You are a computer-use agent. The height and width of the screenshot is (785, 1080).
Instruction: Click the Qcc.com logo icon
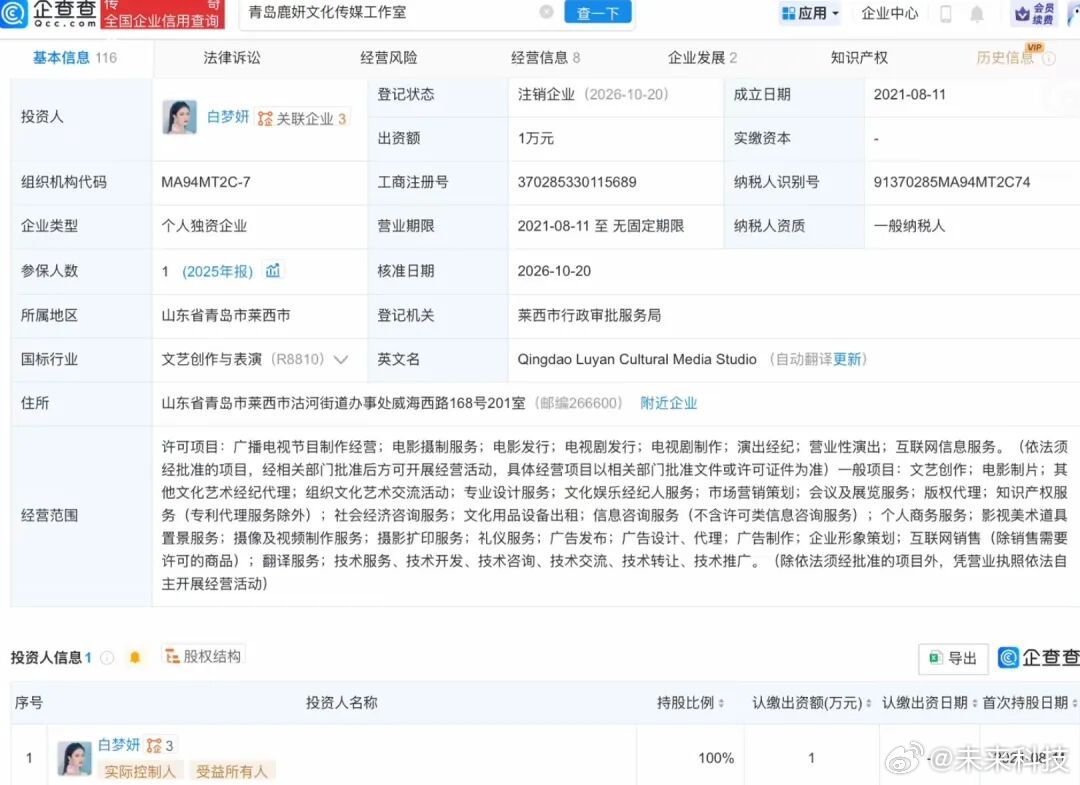(14, 12)
